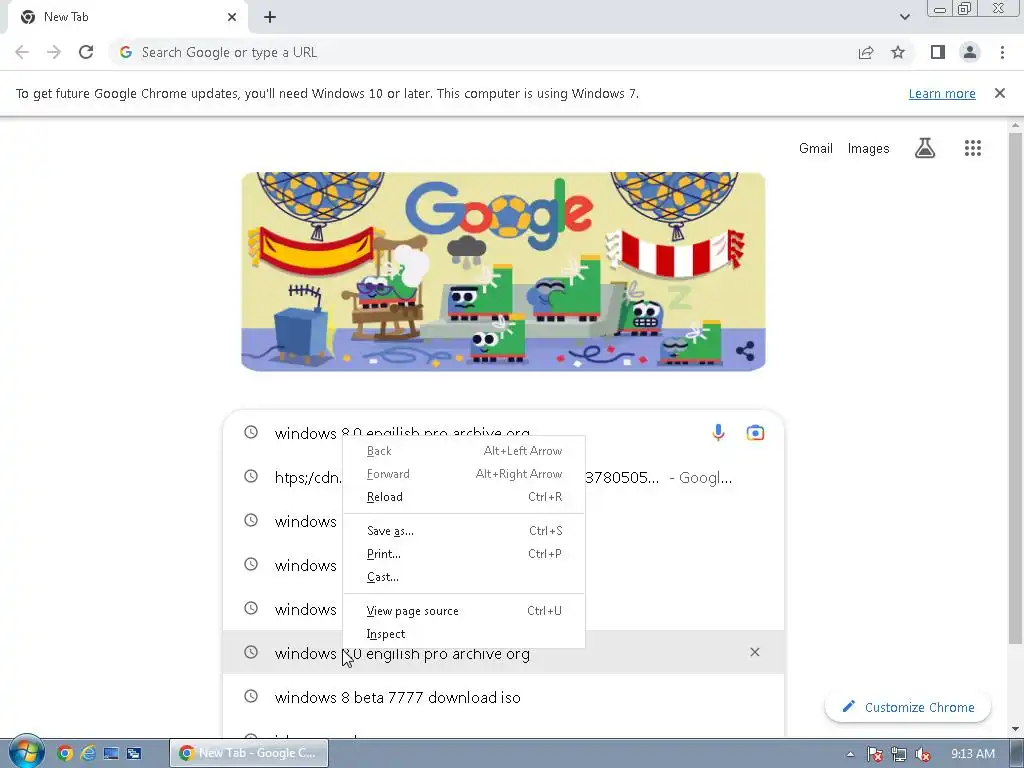Choose Cast... from context menu
The image size is (1024, 768).
(x=464, y=577)
